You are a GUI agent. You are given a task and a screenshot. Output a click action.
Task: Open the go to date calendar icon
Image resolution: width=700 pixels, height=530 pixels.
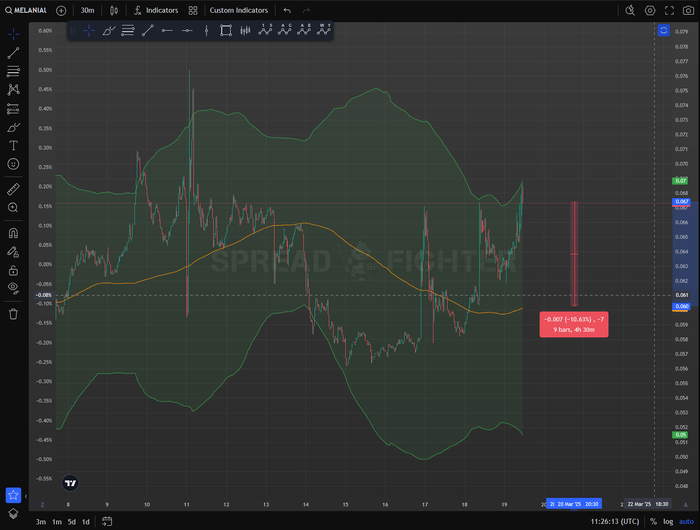(107, 521)
